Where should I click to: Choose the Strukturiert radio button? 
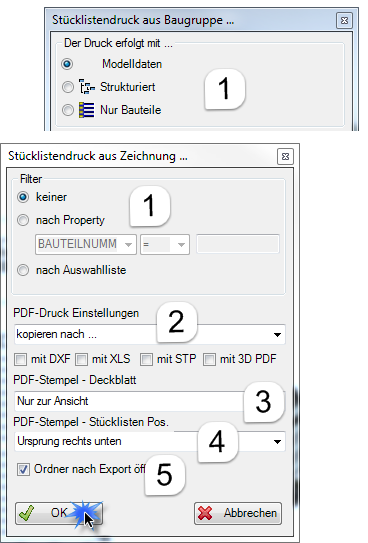tap(68, 87)
